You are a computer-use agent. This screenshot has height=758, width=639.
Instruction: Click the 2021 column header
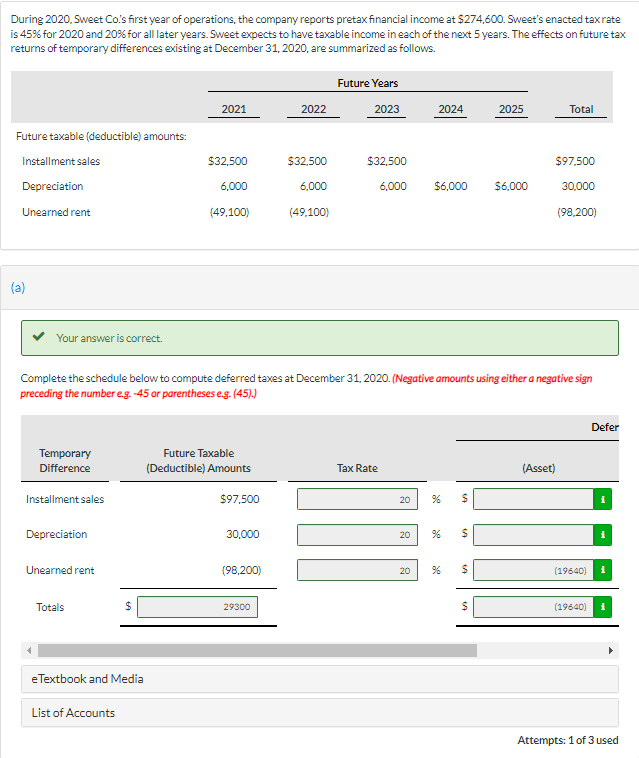234,109
